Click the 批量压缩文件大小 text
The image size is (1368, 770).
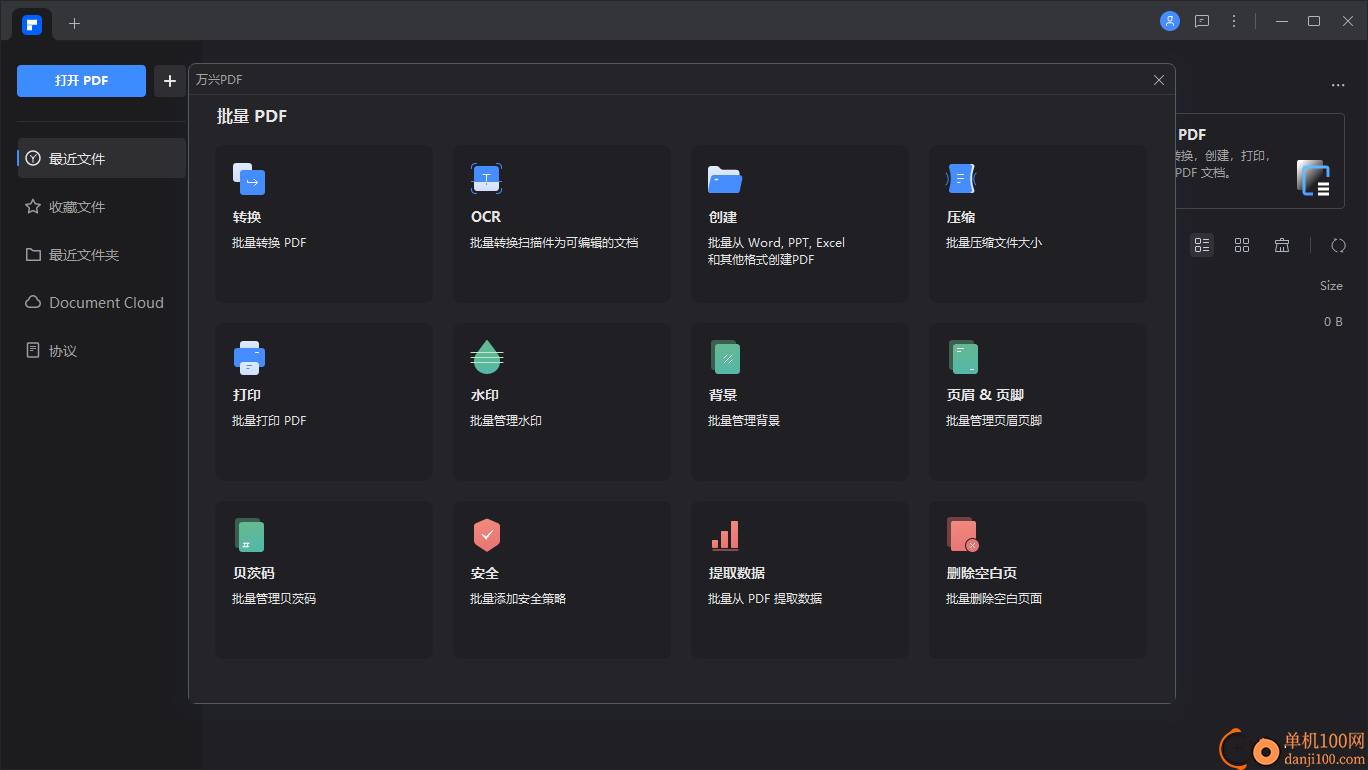coord(994,243)
